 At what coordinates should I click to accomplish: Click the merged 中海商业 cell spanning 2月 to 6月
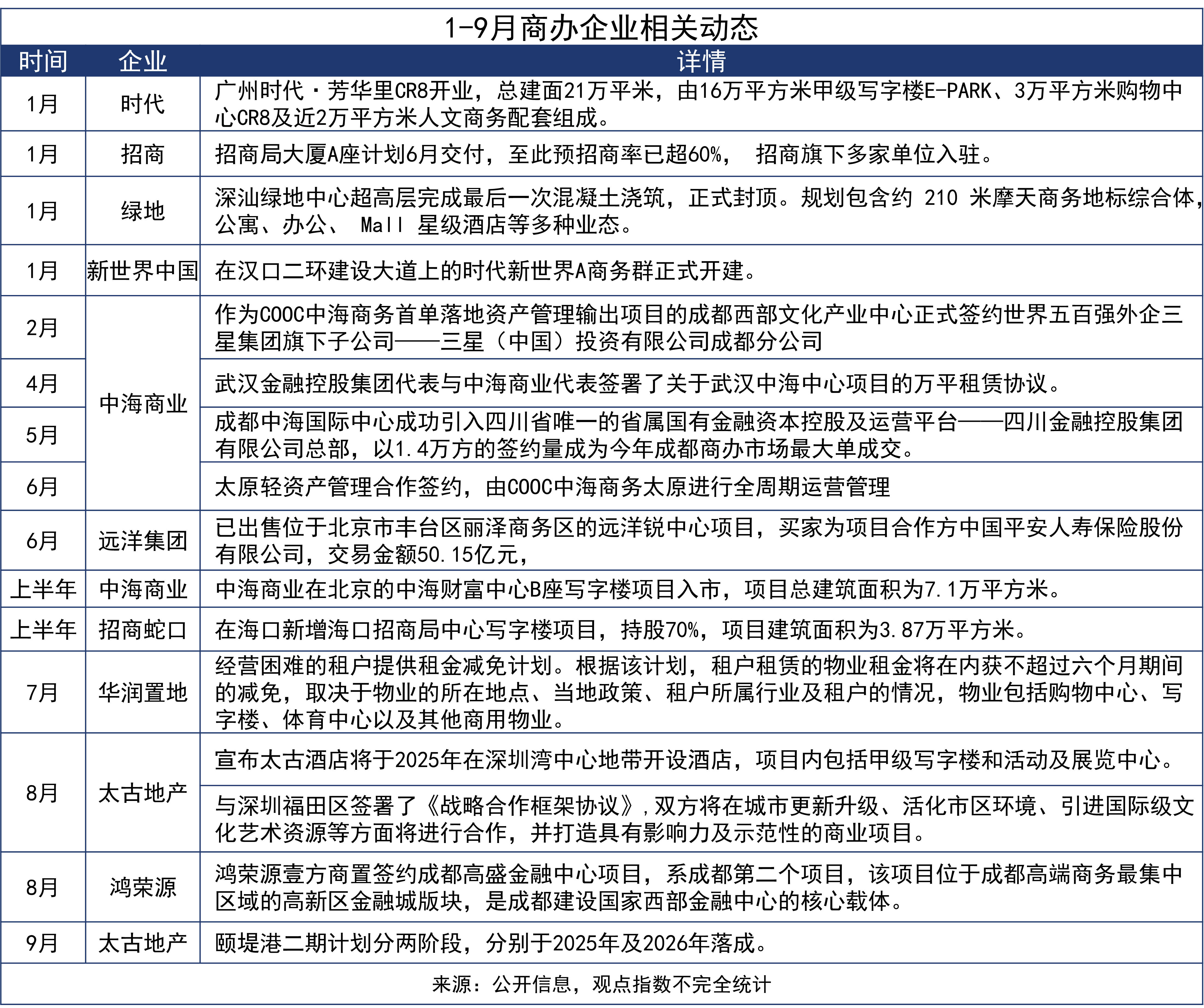coord(143,403)
